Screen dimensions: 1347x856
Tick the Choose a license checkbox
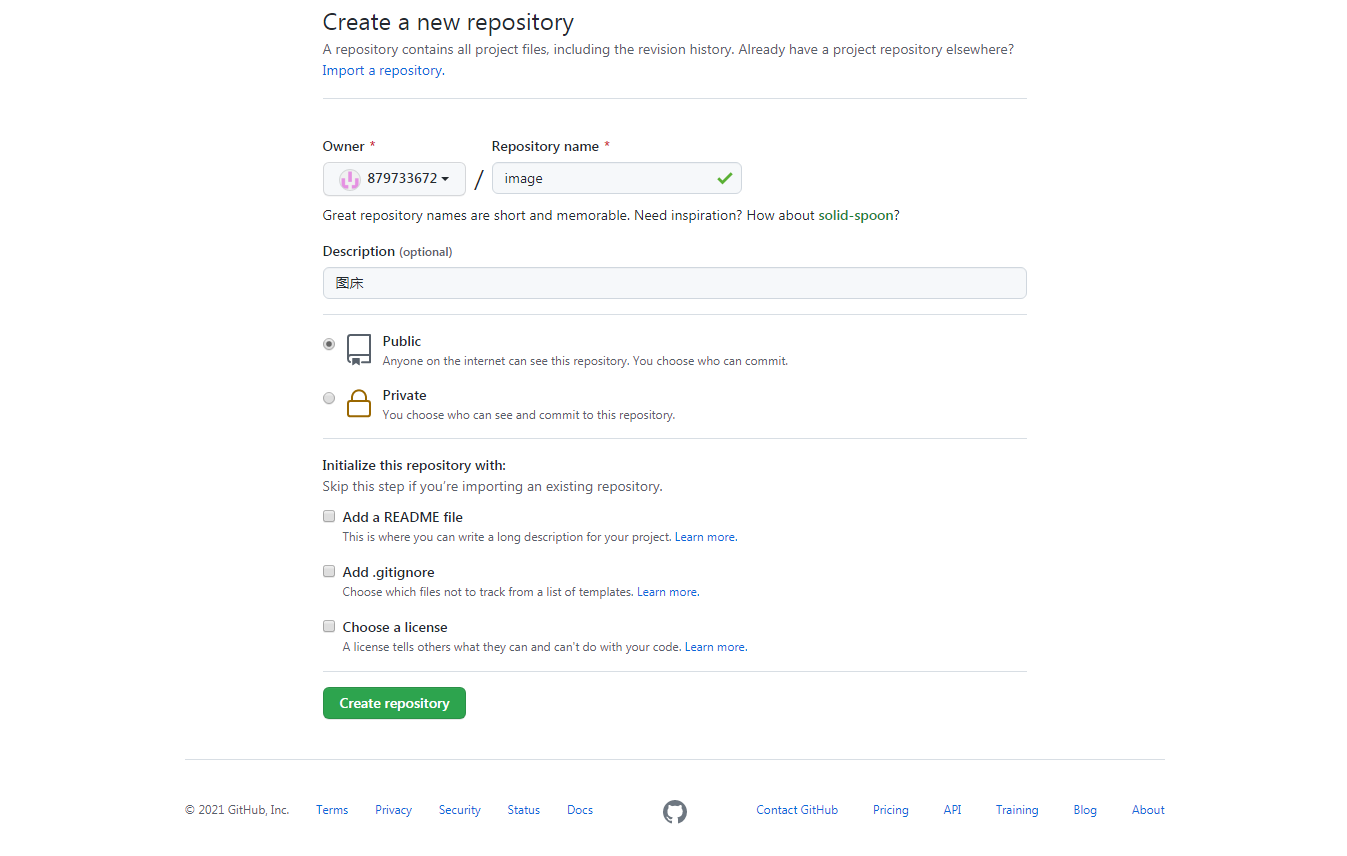[x=328, y=627]
